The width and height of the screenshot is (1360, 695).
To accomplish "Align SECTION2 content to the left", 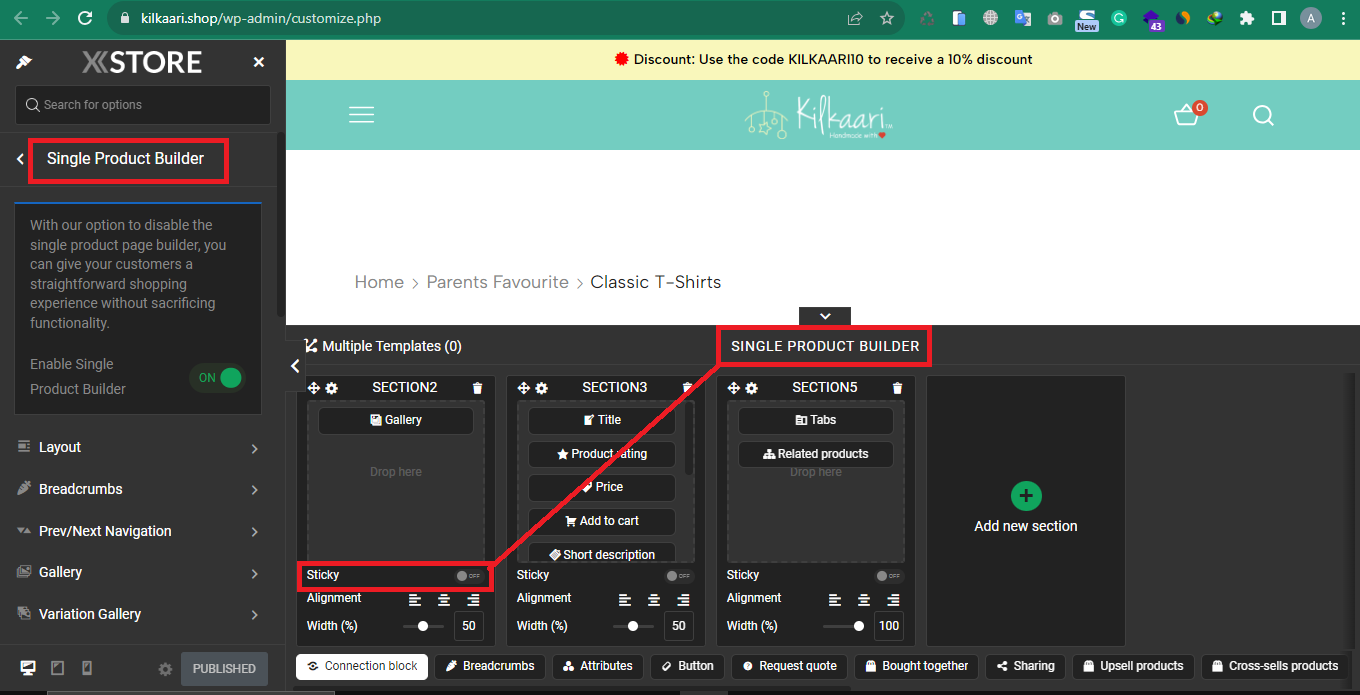I will [415, 600].
